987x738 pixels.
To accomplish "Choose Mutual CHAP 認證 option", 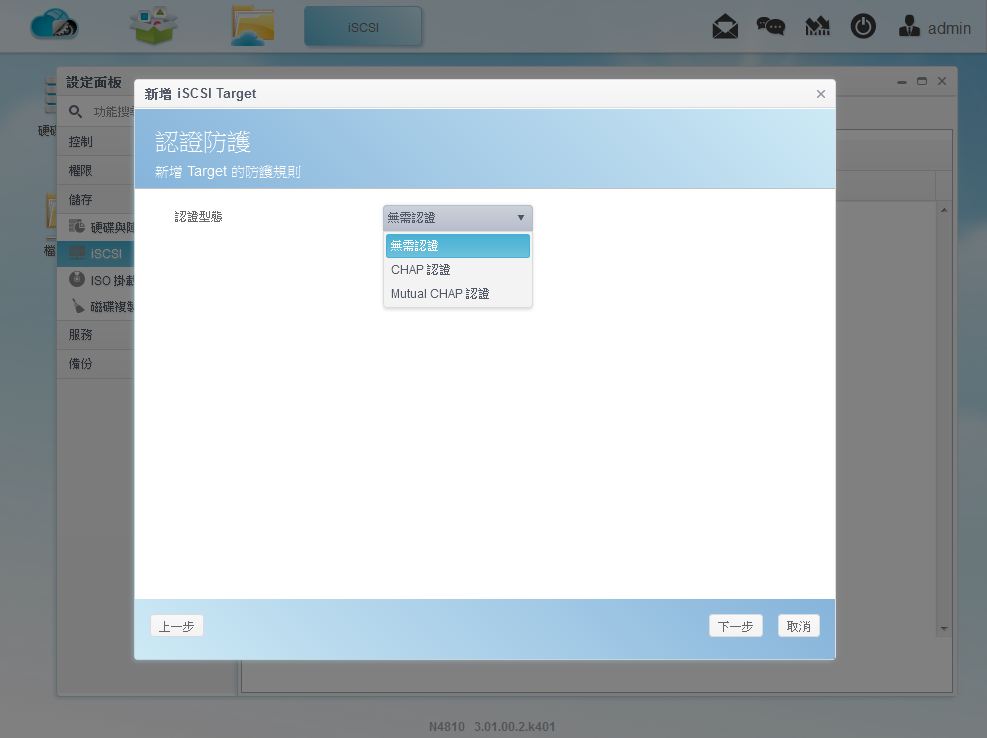I will pos(458,293).
